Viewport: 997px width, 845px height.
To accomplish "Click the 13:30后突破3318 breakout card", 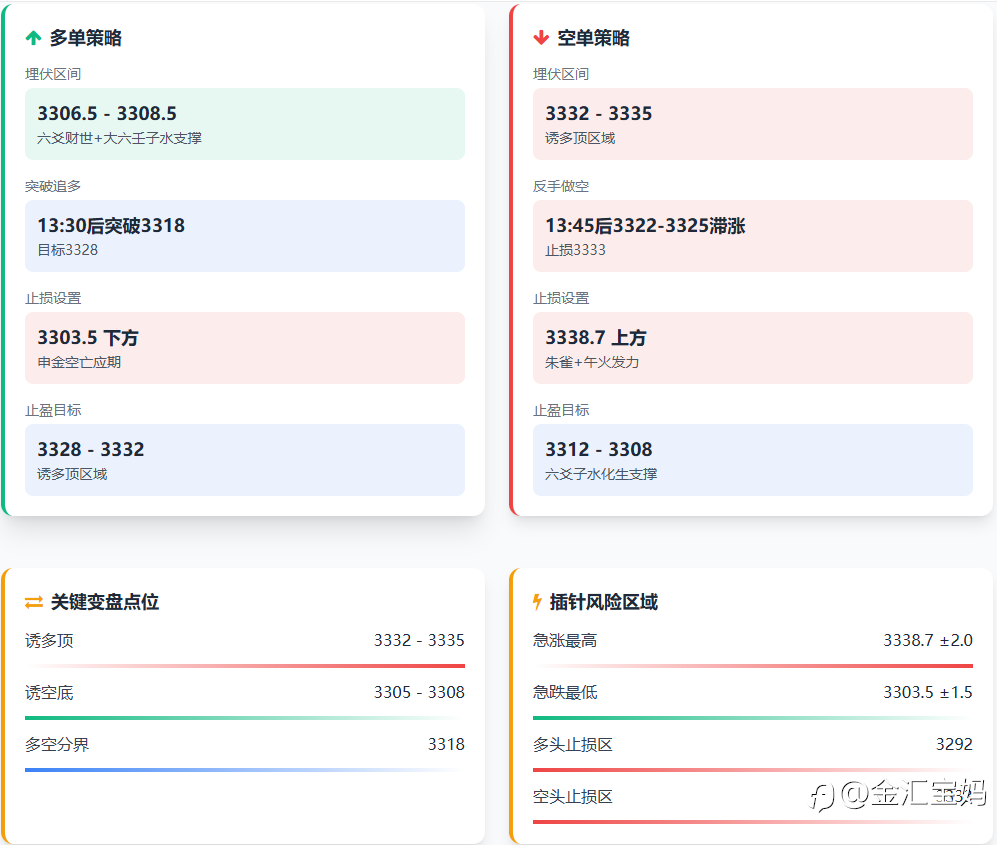I will (x=245, y=236).
